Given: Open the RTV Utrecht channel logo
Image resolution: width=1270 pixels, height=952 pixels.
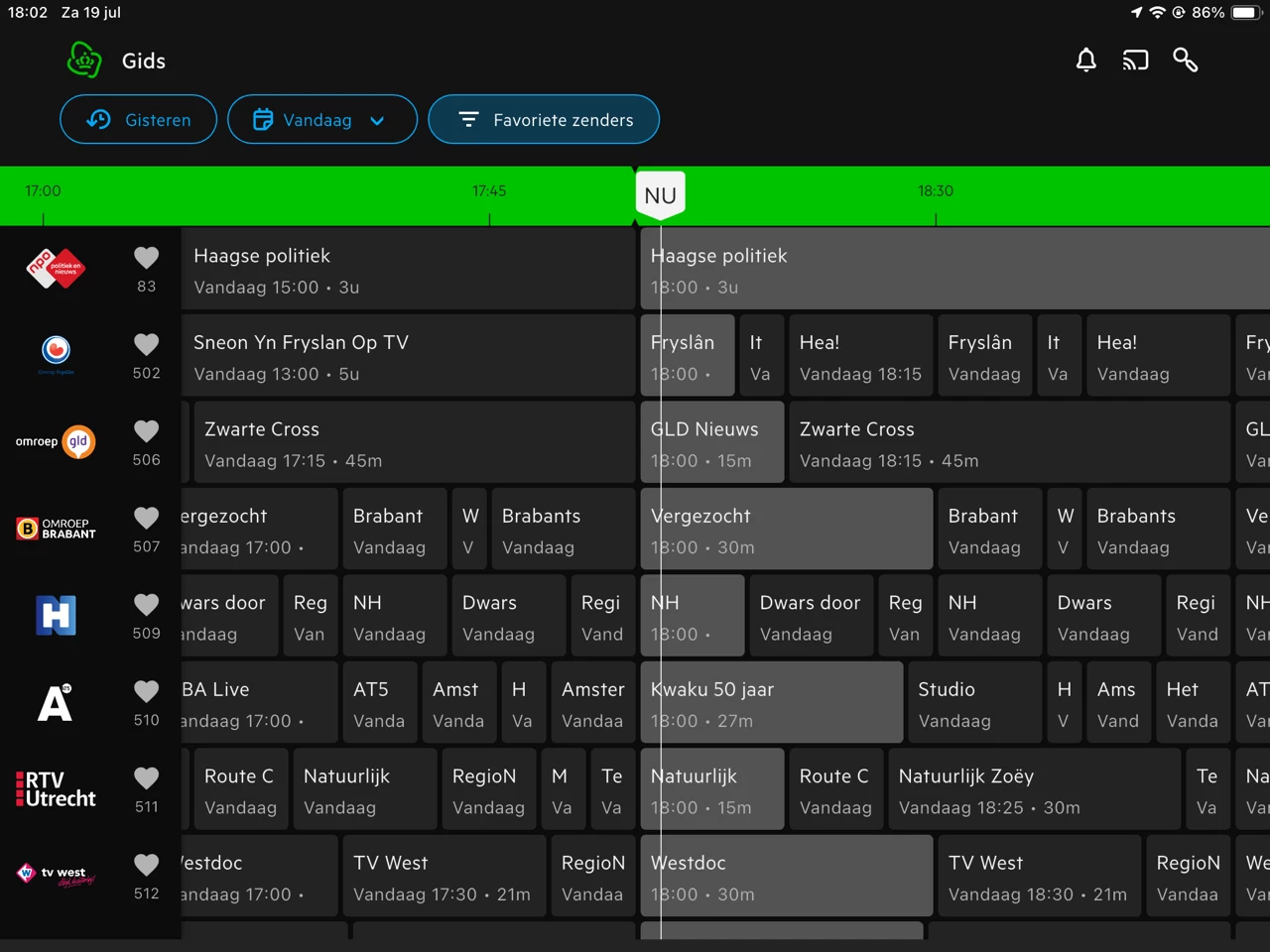Looking at the screenshot, I should click(56, 788).
